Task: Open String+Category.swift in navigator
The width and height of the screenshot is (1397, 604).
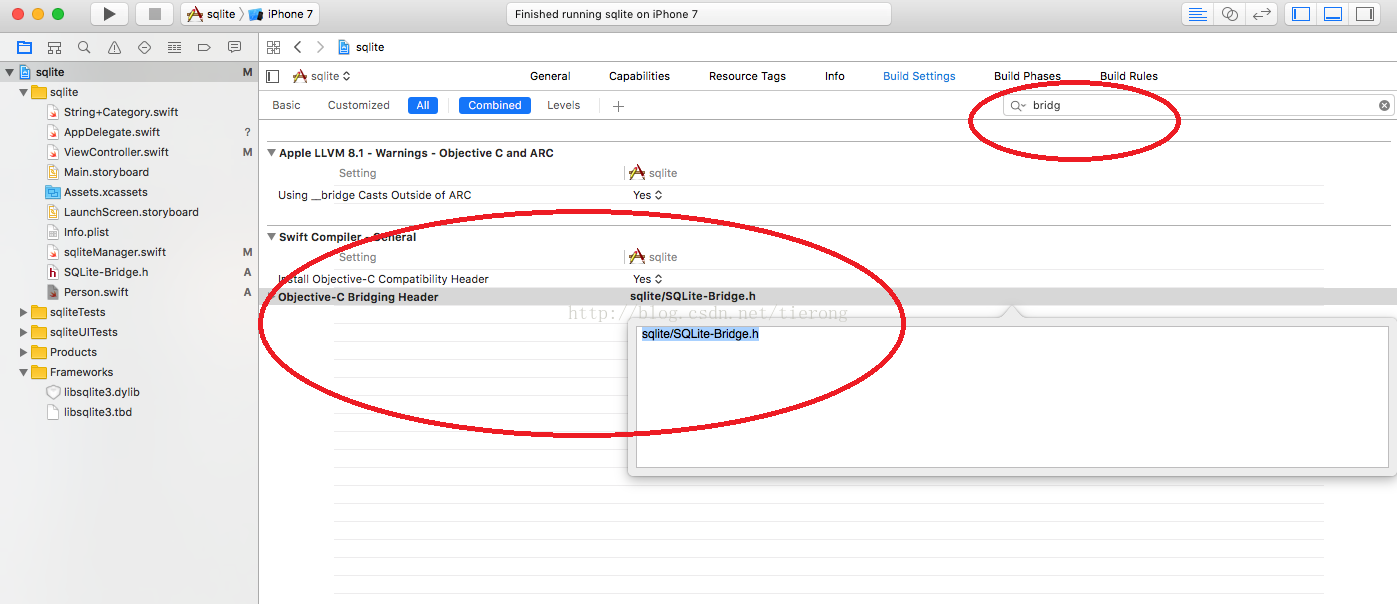Action: [121, 112]
